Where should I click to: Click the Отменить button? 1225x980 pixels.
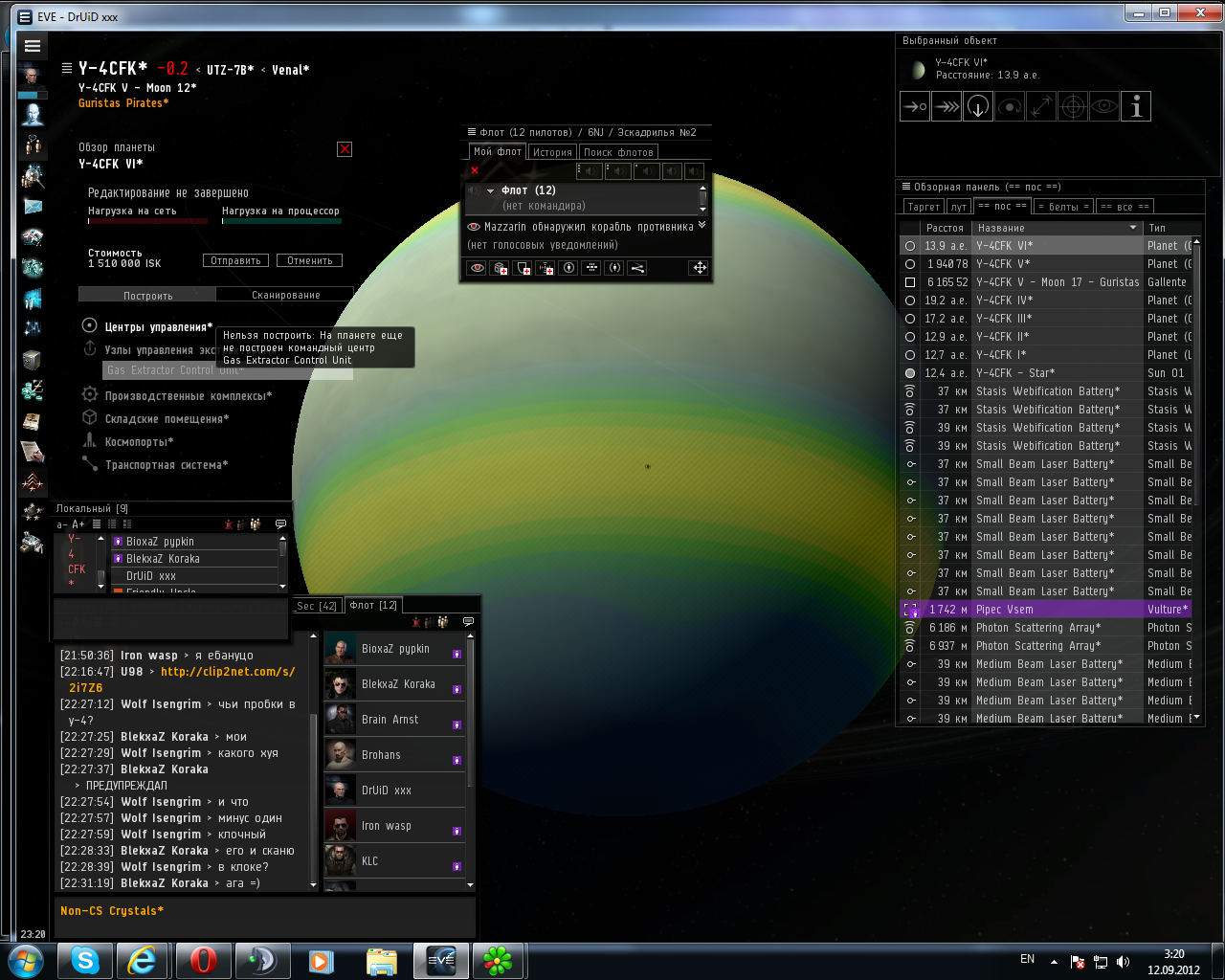coord(309,260)
